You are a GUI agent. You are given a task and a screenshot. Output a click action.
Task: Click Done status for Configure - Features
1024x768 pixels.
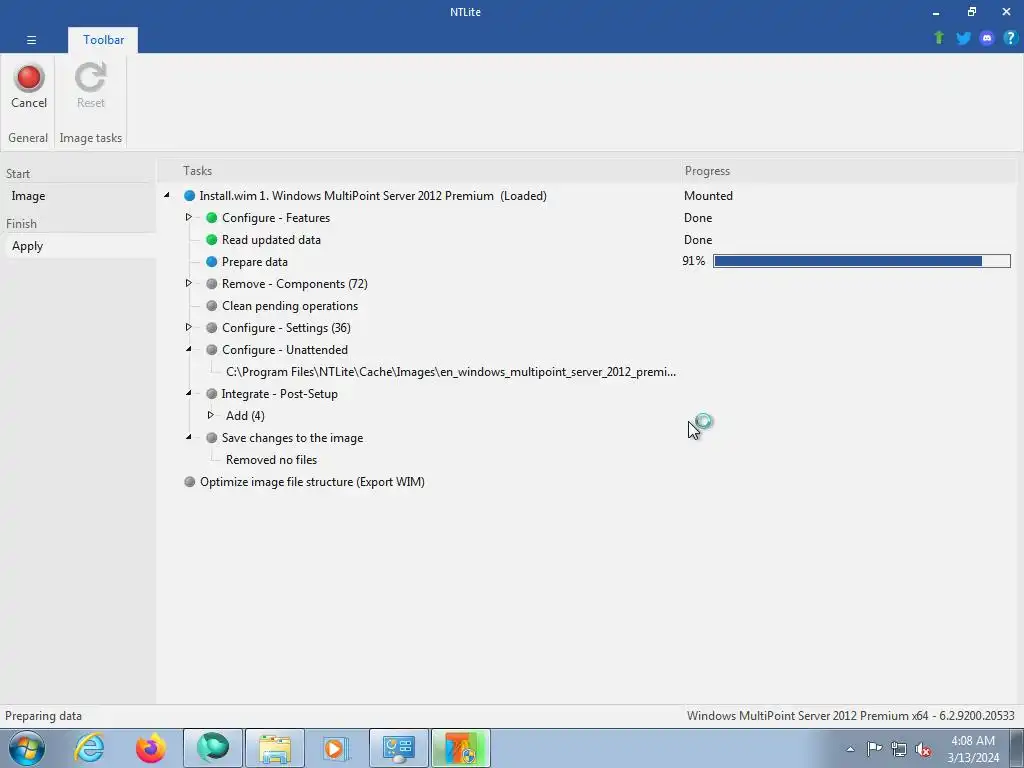697,218
